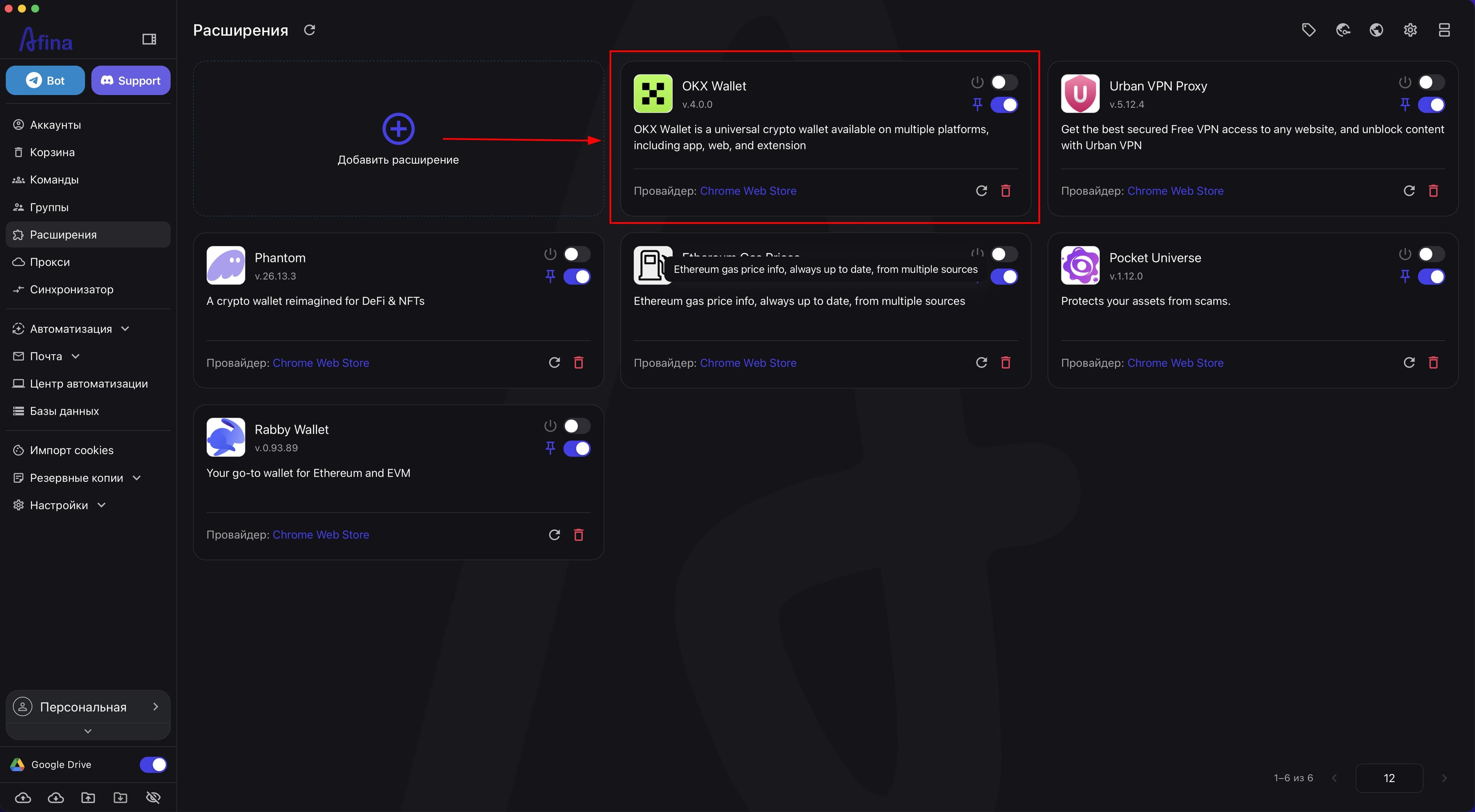Viewport: 1475px width, 812px height.
Task: Open Chrome Web Store link for Phantom
Action: (321, 363)
